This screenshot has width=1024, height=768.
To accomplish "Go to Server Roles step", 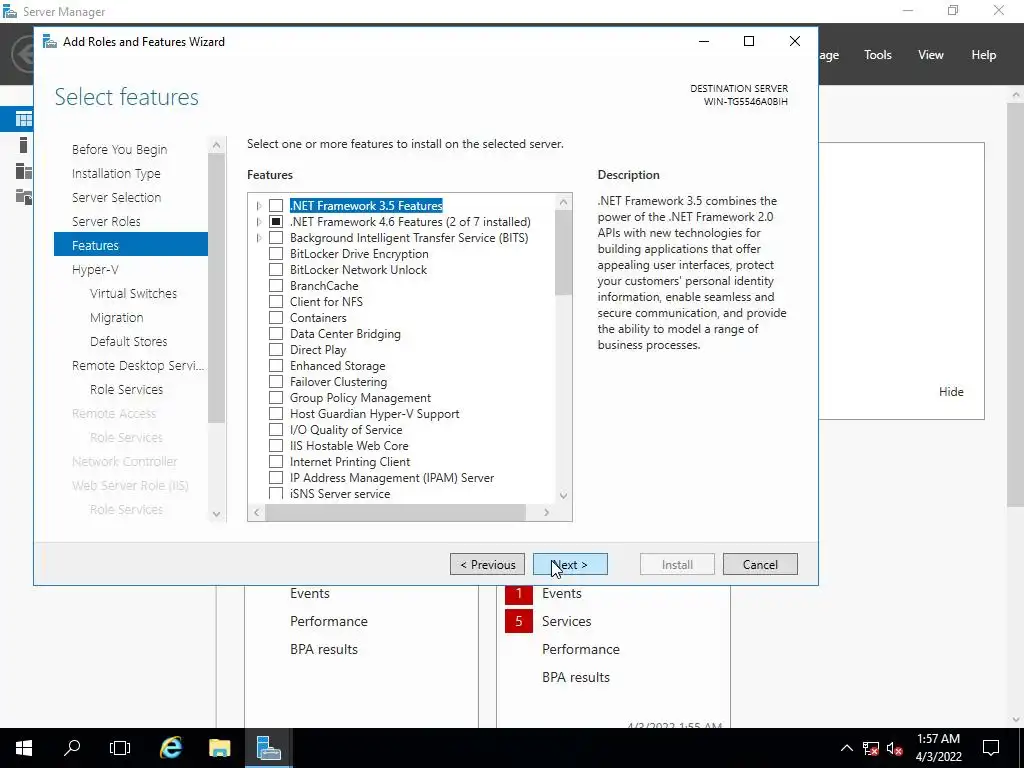I will click(106, 221).
